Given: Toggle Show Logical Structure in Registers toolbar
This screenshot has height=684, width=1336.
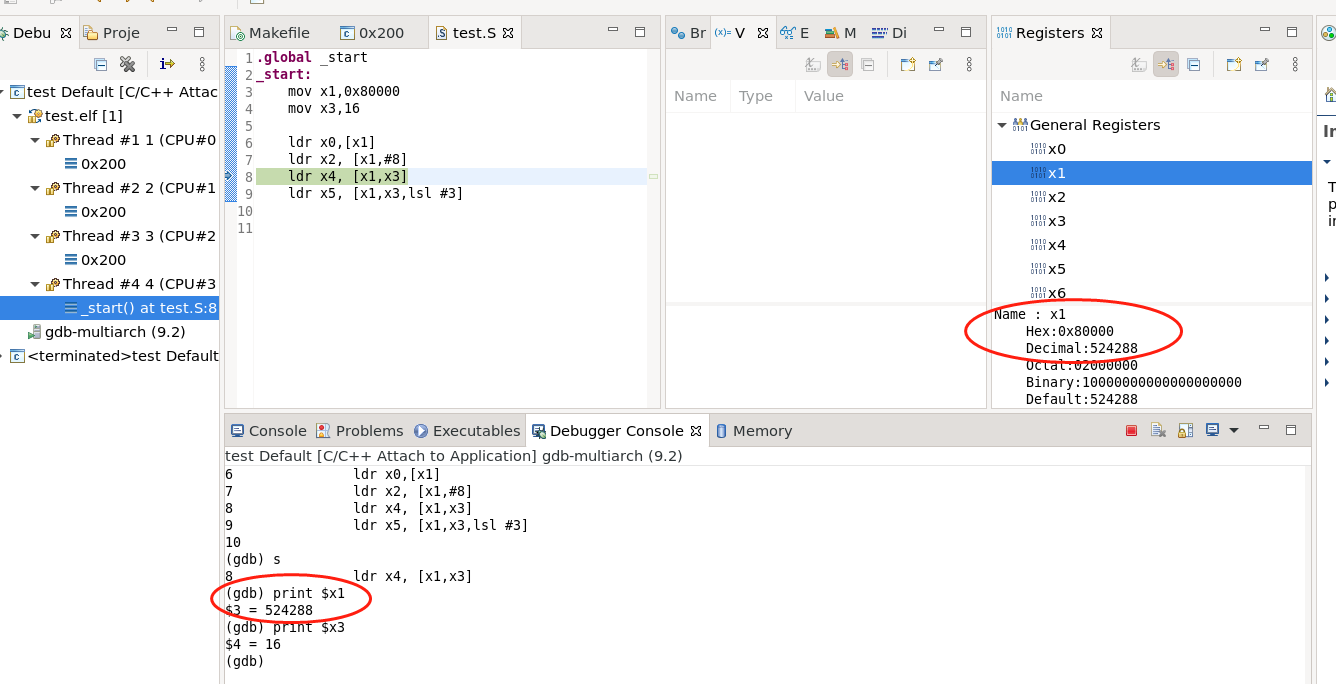Looking at the screenshot, I should click(1165, 64).
